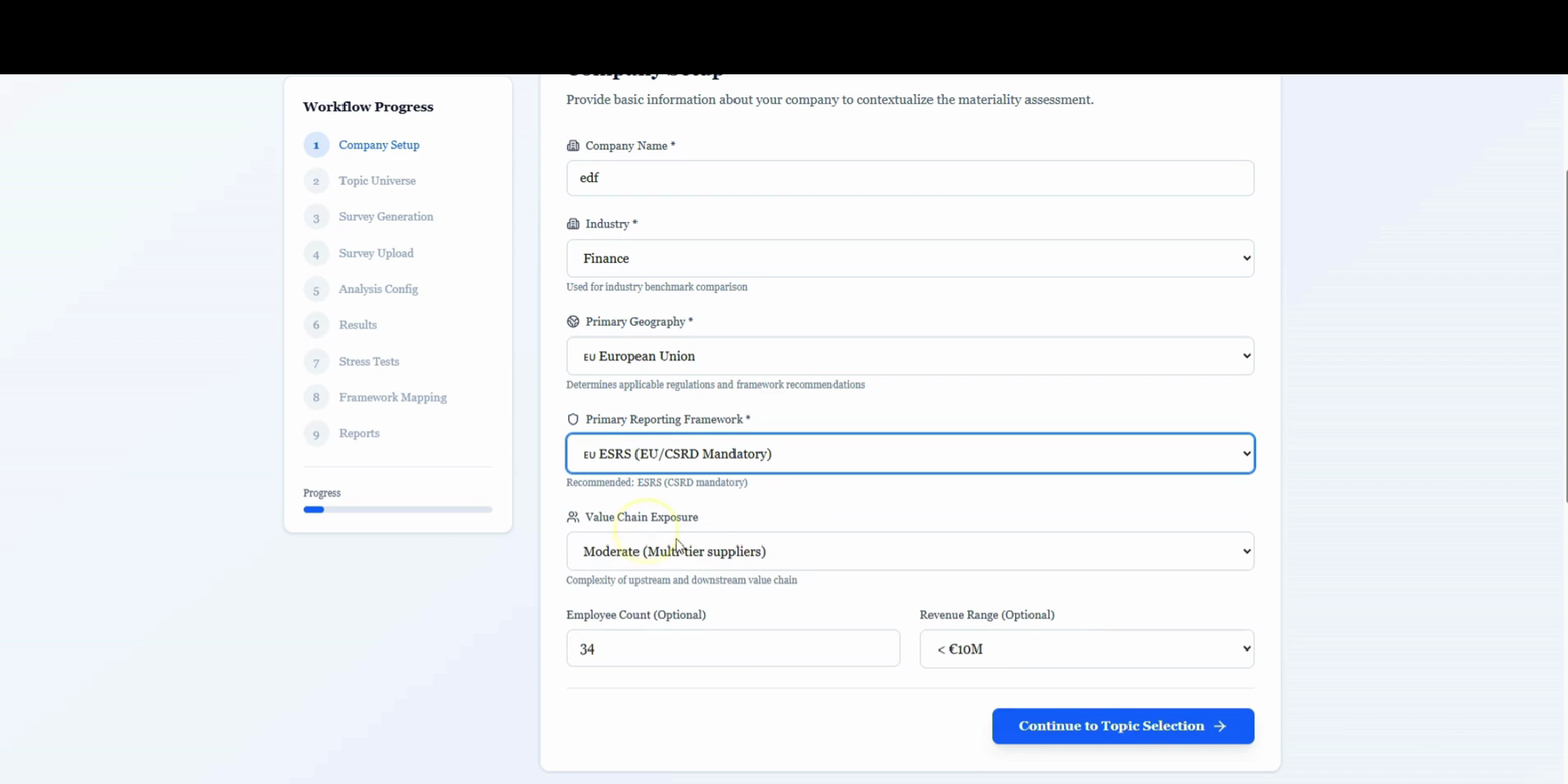1568x784 pixels.
Task: Click step 1 circle in Workflow Progress
Action: pos(316,145)
